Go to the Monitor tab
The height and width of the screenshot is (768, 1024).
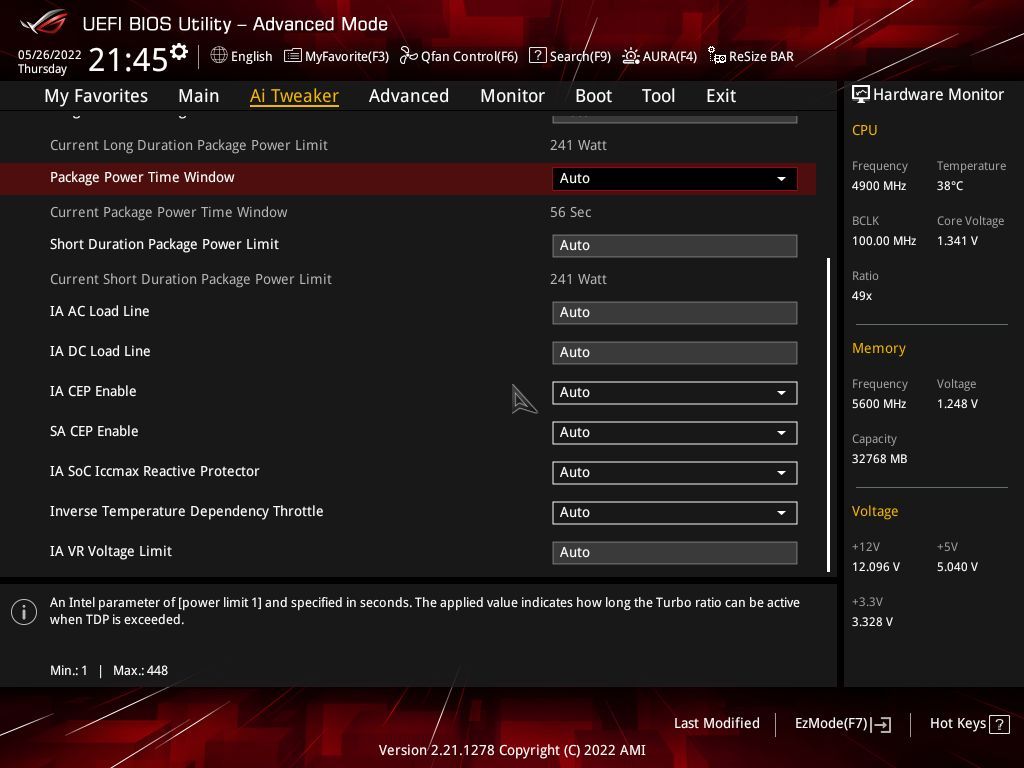coord(512,96)
